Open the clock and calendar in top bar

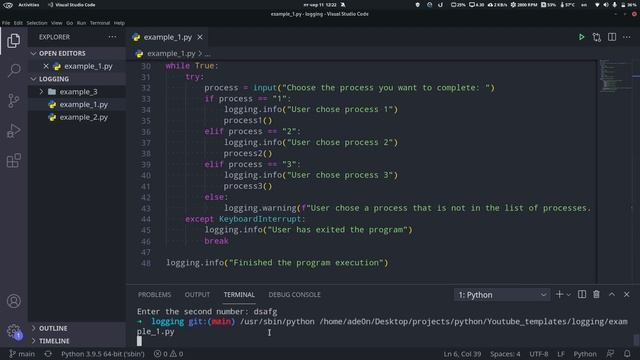pyautogui.click(x=320, y=5)
